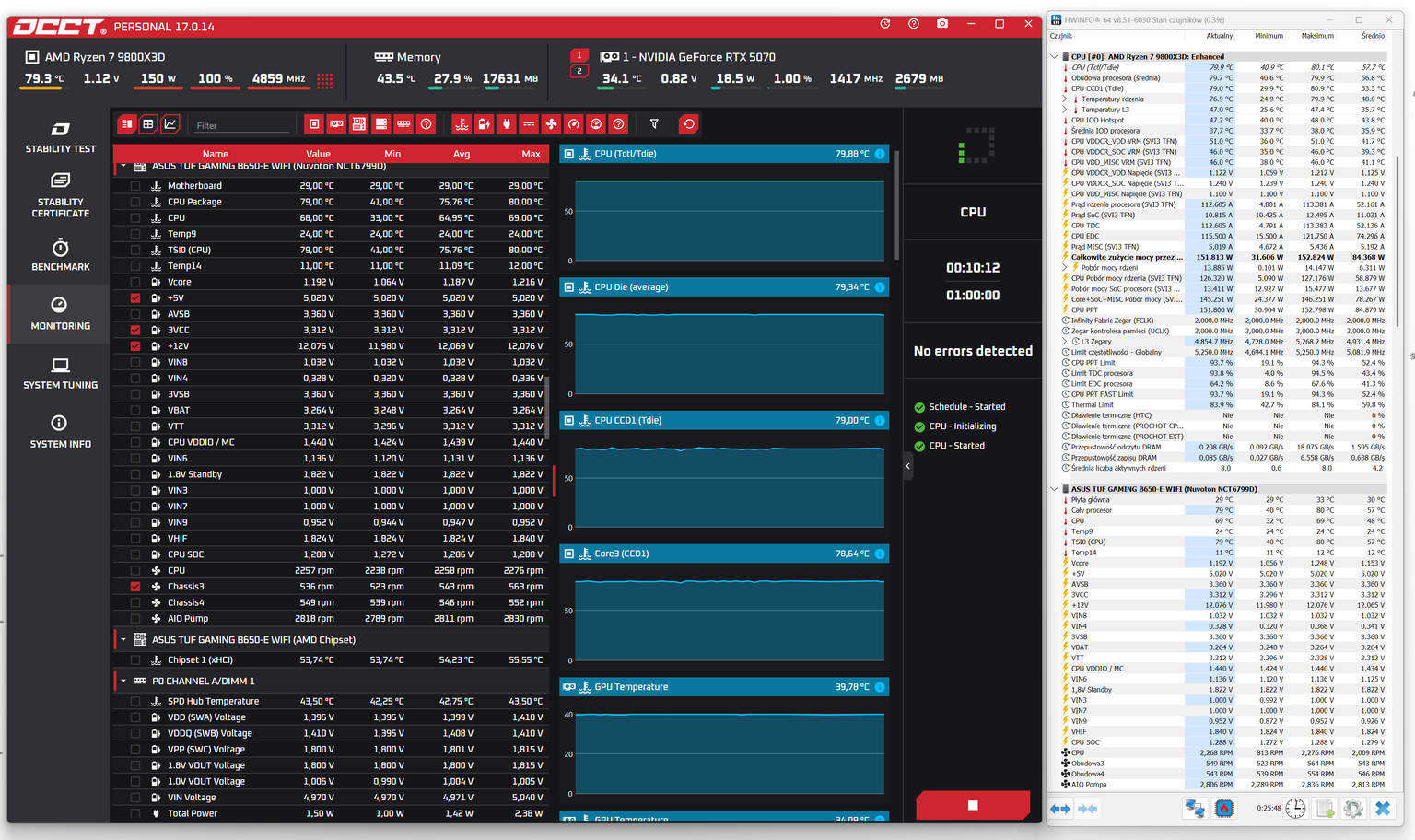Select GPU number 2 in the OCCT header
Image resolution: width=1415 pixels, height=840 pixels.
click(x=579, y=71)
